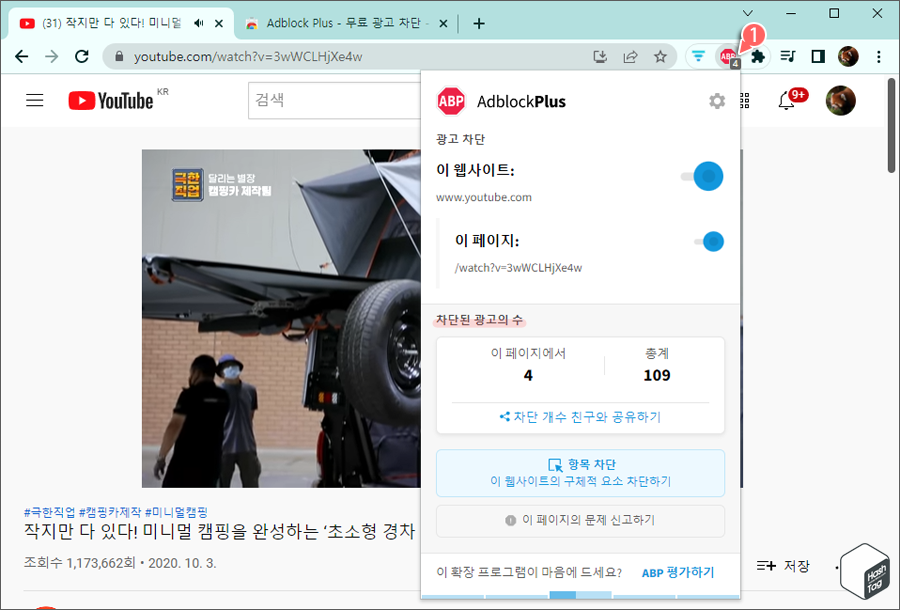Click the video download icon in address bar

(x=599, y=56)
